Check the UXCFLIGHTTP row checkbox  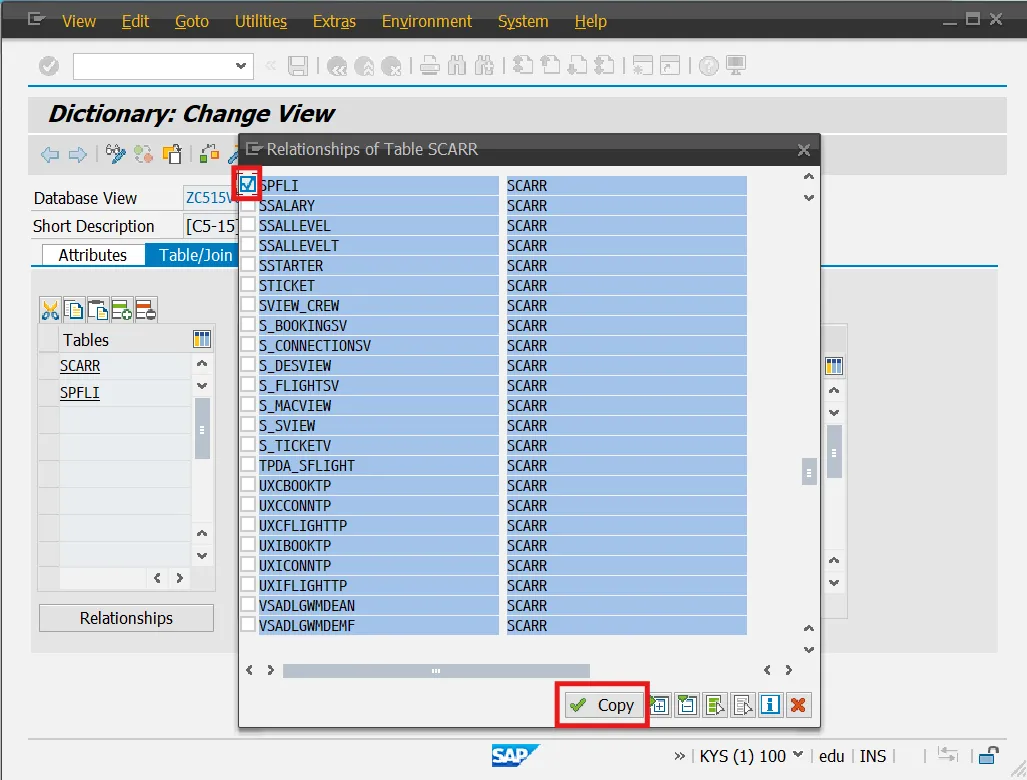pos(248,525)
